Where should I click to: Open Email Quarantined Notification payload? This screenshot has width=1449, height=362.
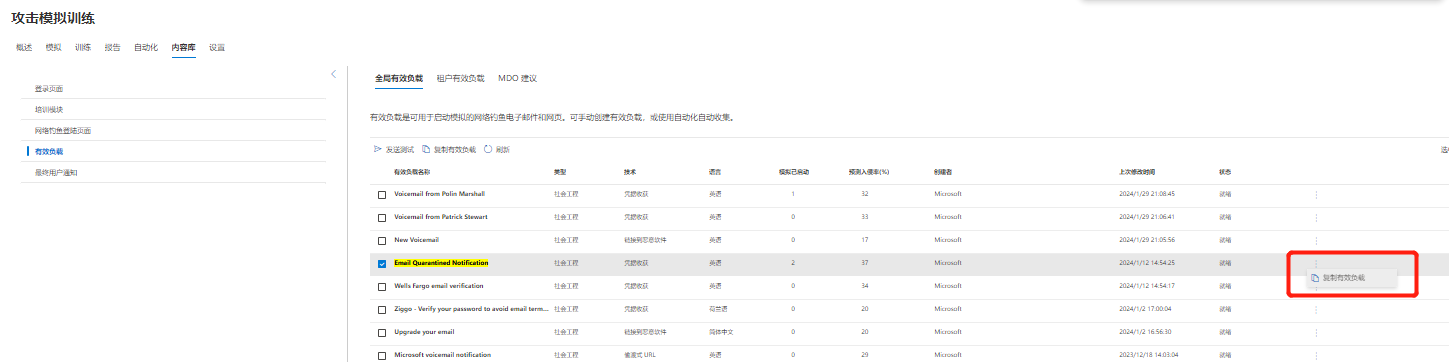(x=441, y=263)
